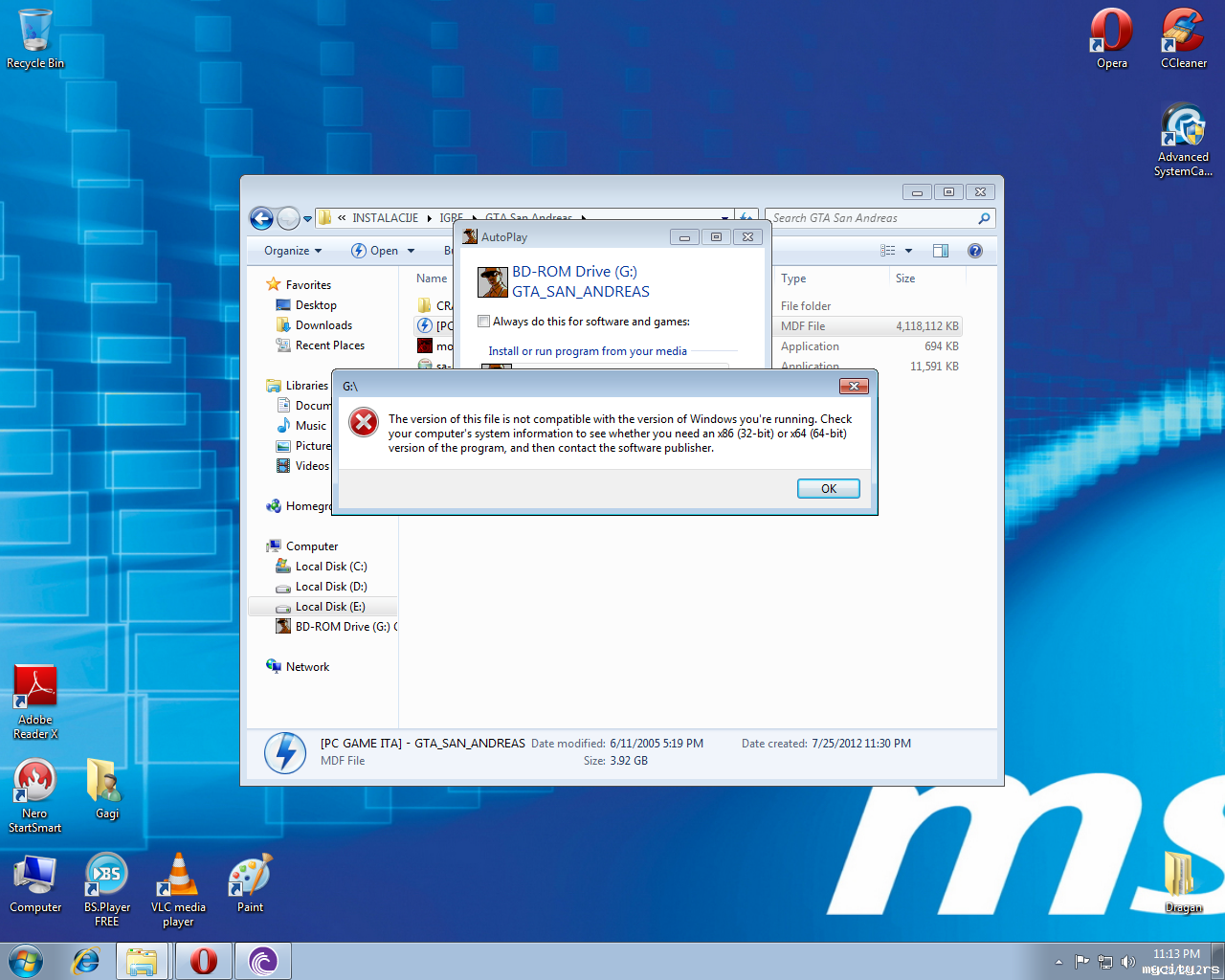This screenshot has width=1225, height=980.
Task: Toggle the Explorer preview pane icon
Action: 941,251
